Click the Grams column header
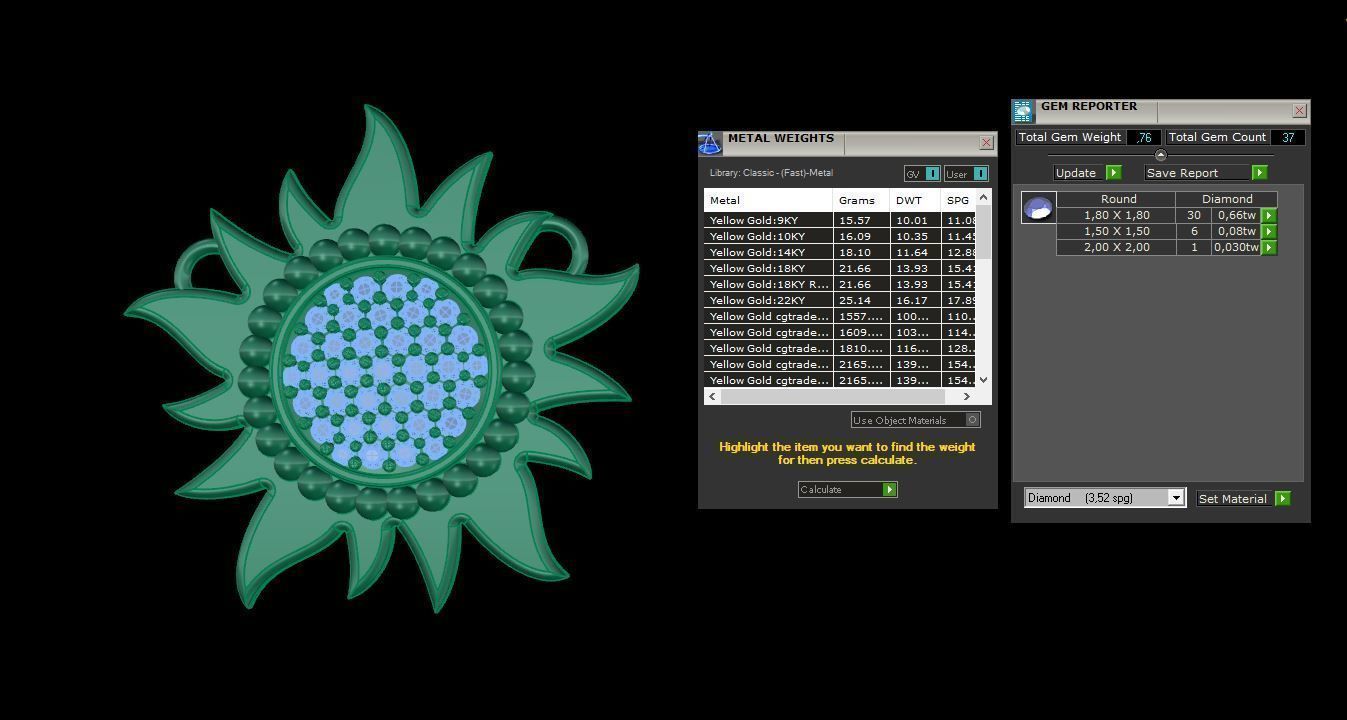 pos(861,200)
